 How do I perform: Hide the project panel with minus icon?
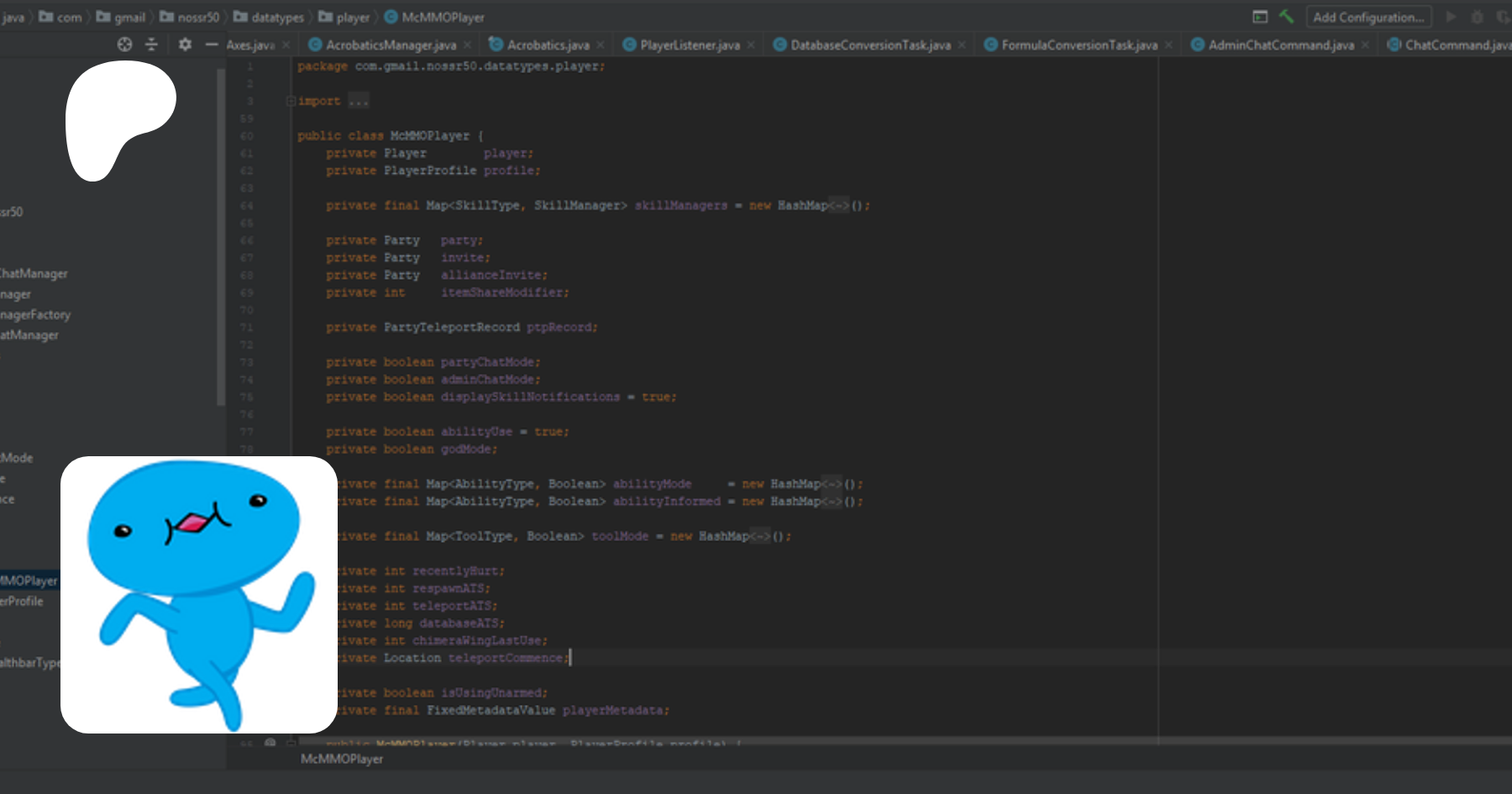click(212, 45)
